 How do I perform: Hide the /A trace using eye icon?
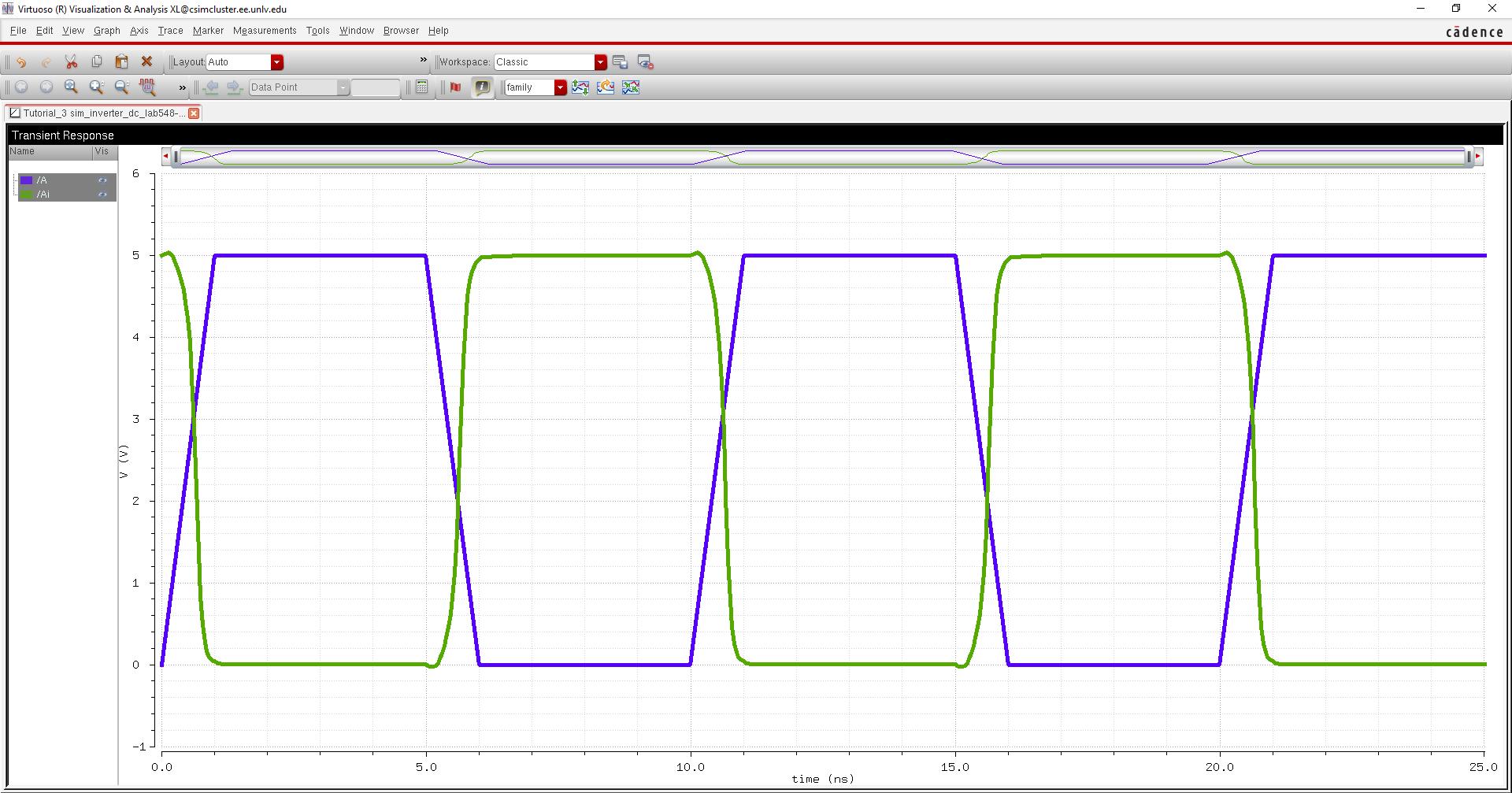102,180
